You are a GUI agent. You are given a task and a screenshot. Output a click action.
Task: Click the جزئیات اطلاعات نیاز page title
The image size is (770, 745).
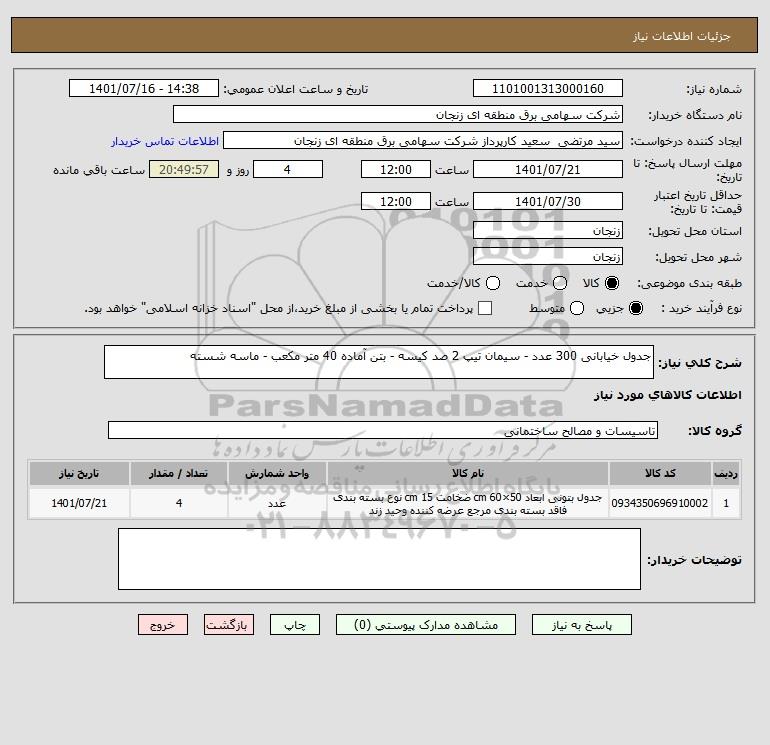(682, 36)
